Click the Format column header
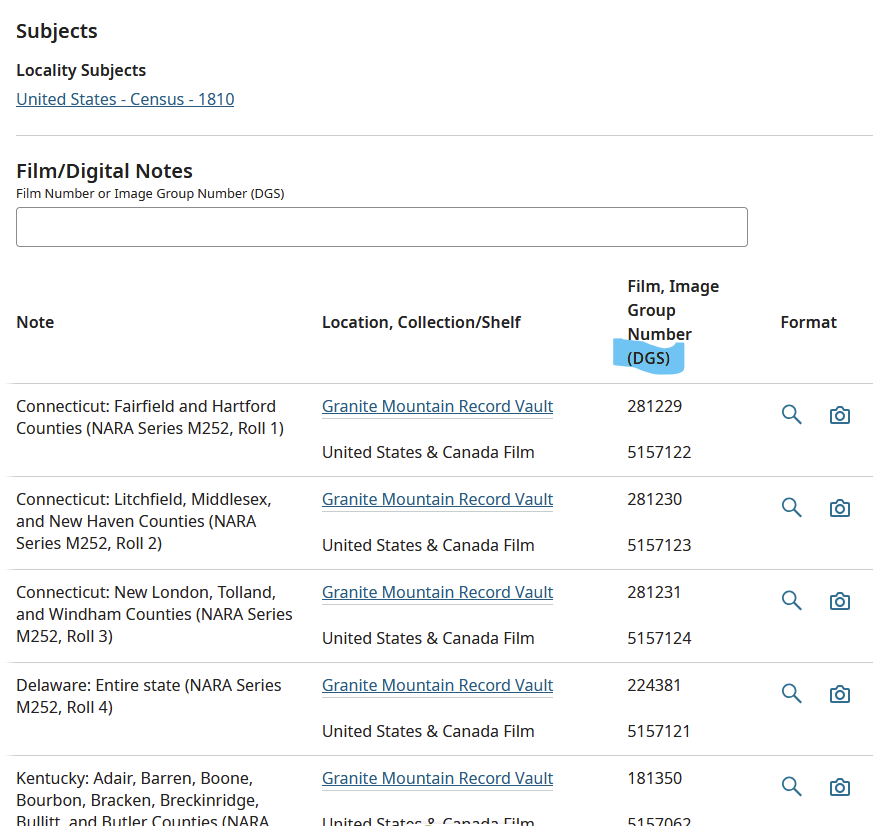The width and height of the screenshot is (873, 826). (808, 322)
